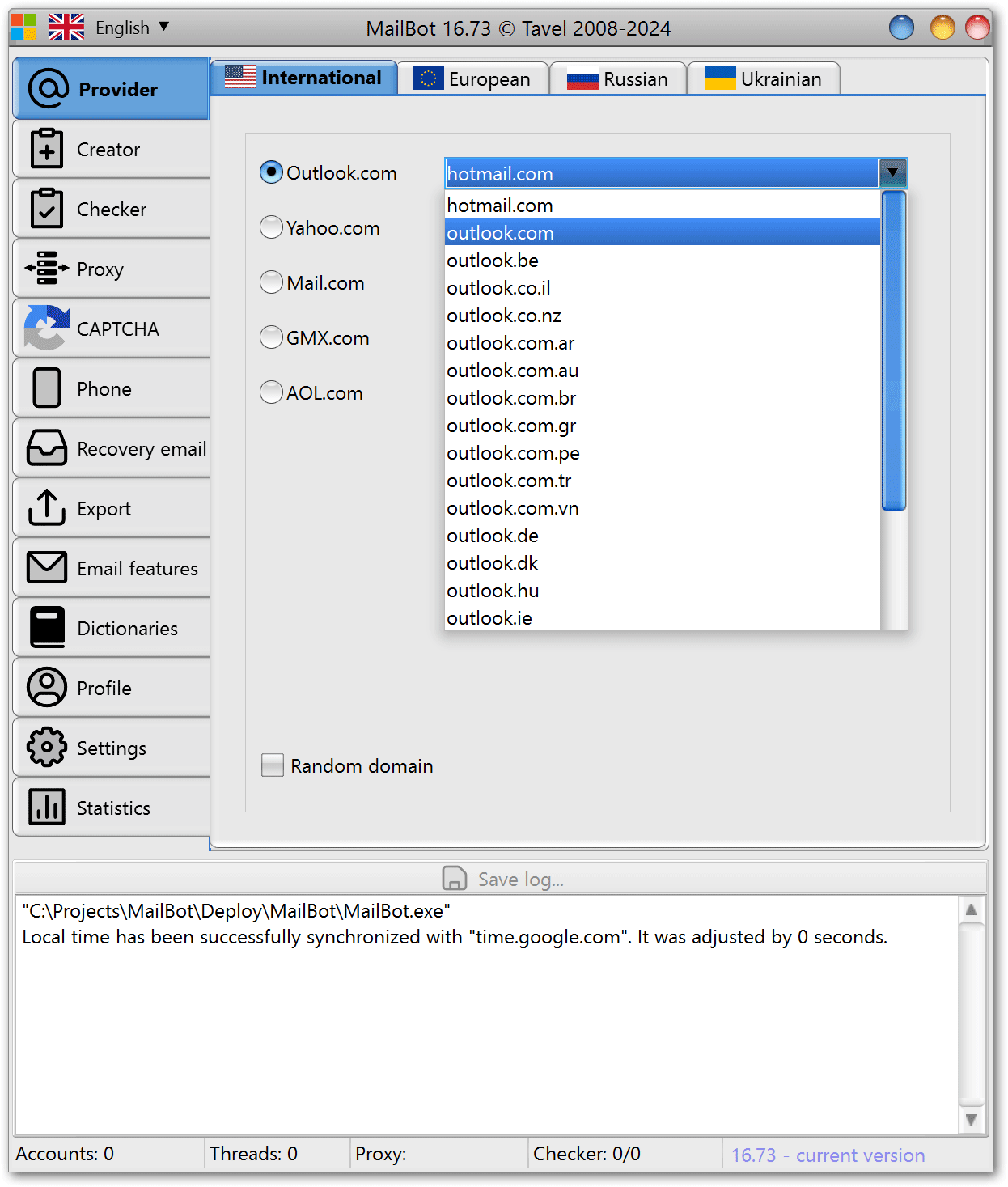Select the AOL.com radio button
The image size is (1008, 1187).
(x=271, y=392)
